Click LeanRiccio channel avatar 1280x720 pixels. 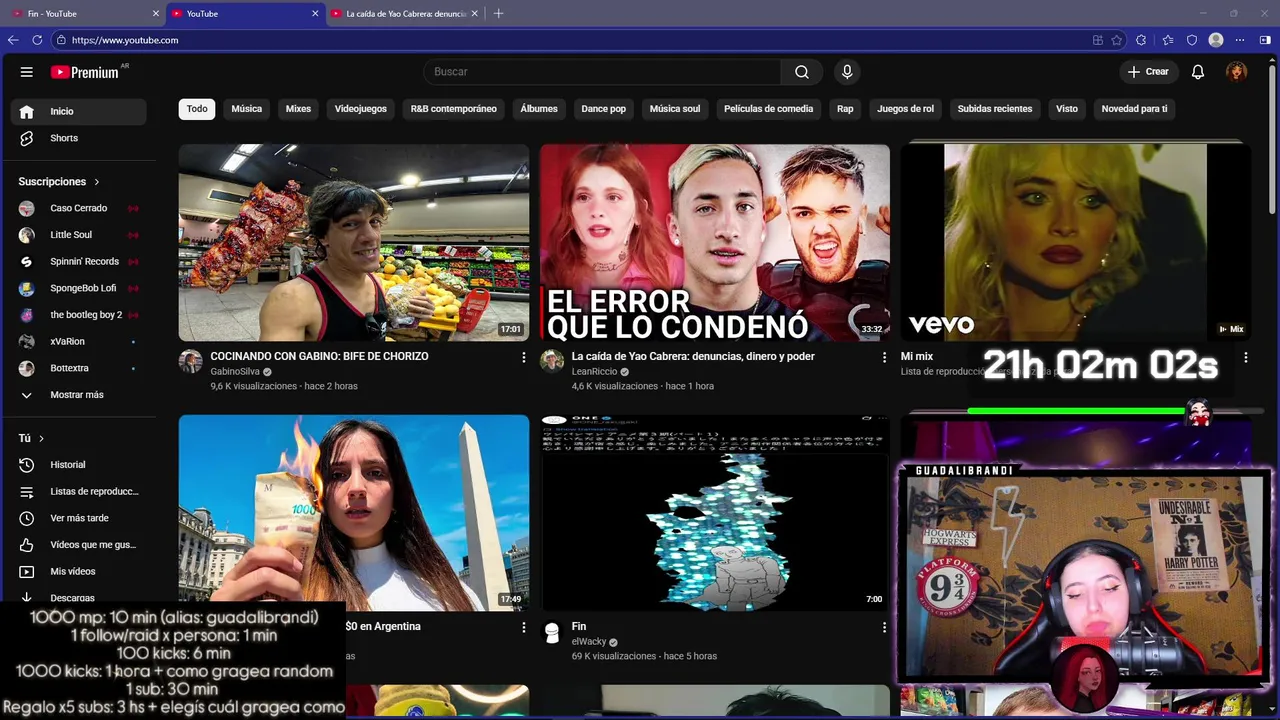coord(552,361)
